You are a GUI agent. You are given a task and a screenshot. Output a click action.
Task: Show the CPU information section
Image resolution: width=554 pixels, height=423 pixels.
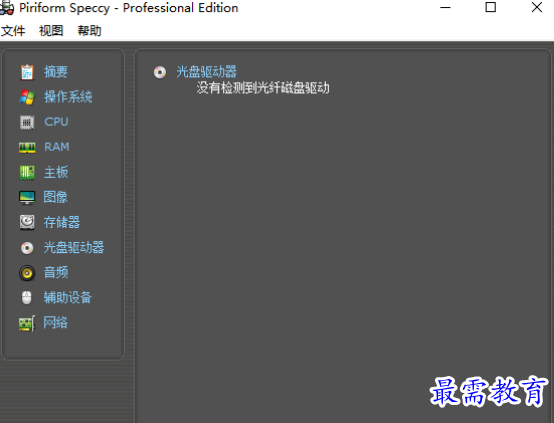[x=56, y=122]
